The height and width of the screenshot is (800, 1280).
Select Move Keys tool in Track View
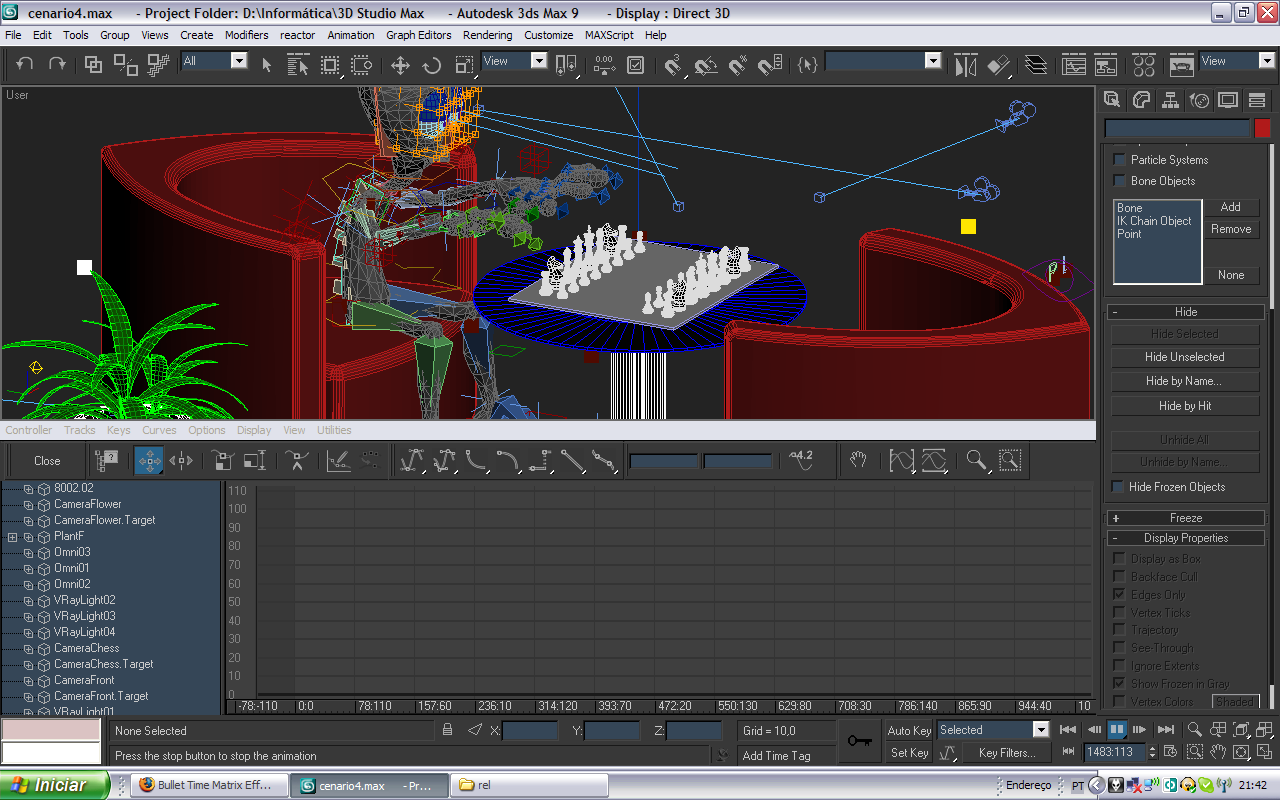point(149,461)
